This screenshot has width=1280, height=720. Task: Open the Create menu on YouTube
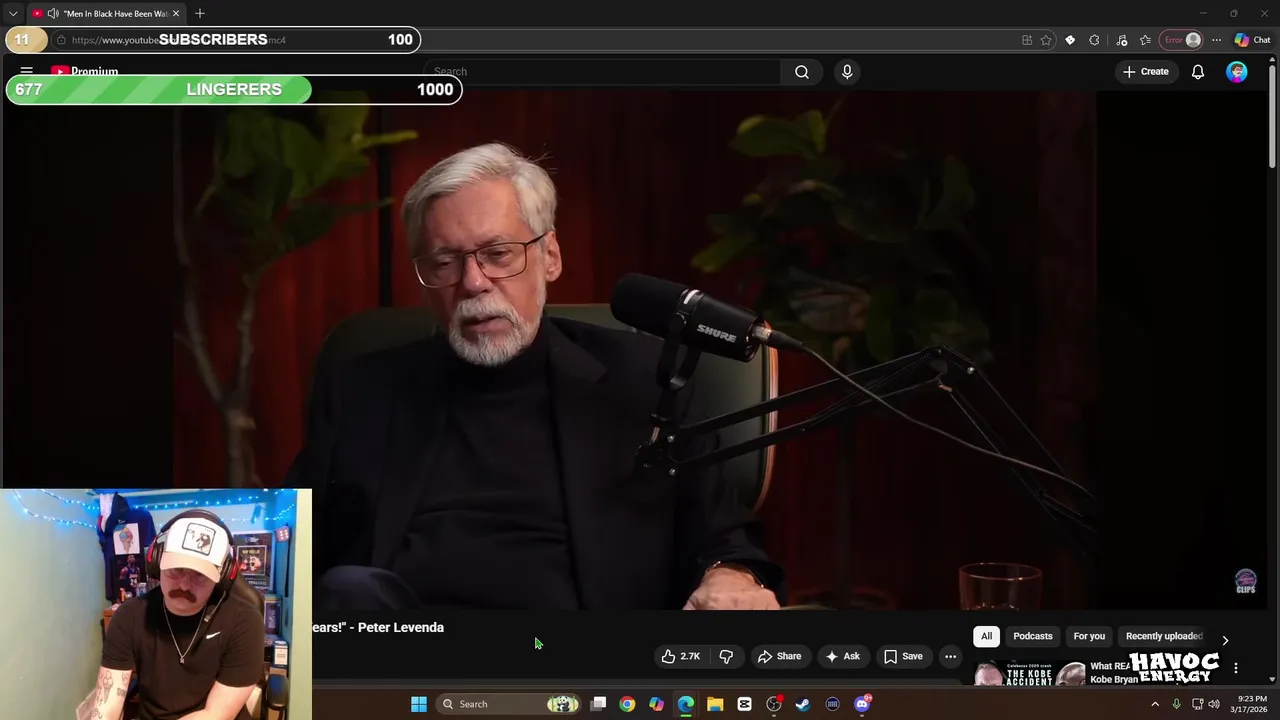tap(1146, 72)
